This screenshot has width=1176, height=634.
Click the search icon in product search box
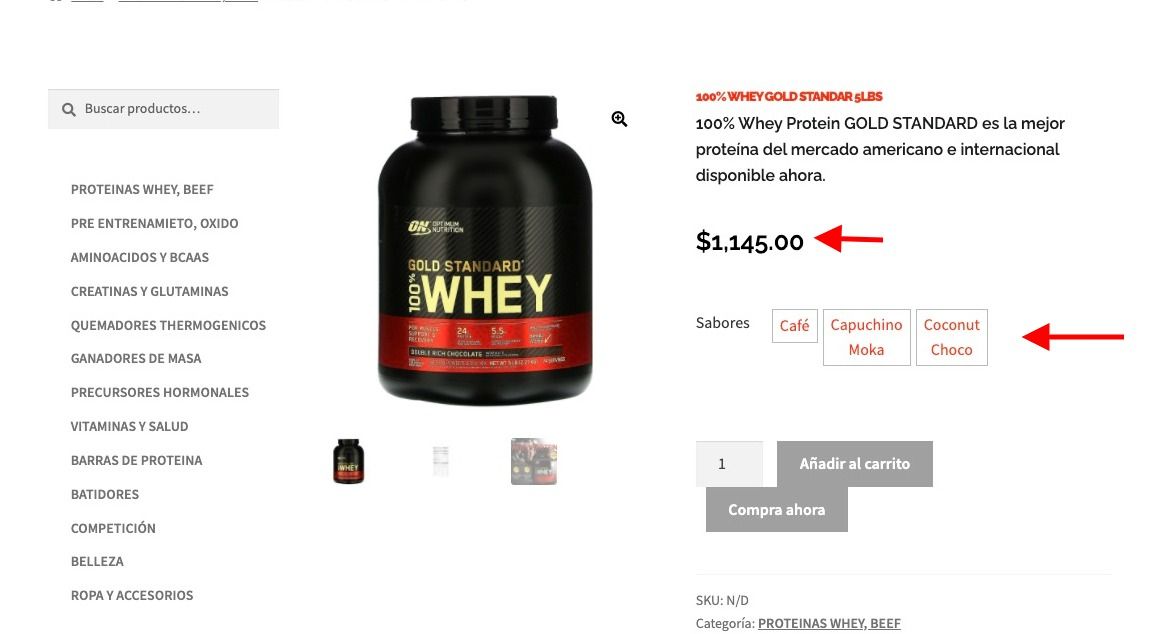tap(68, 110)
